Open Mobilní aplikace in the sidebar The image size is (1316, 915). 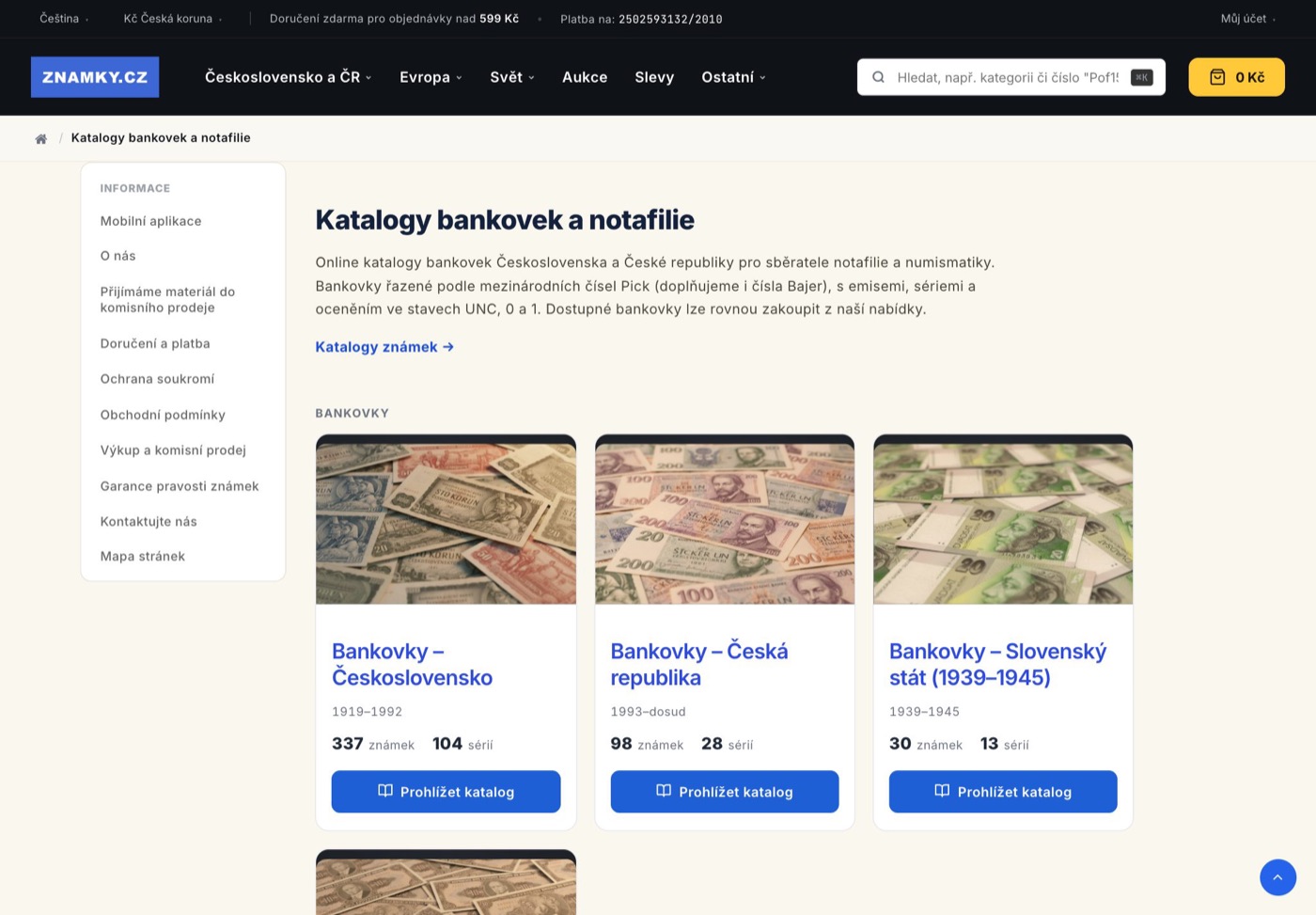150,221
